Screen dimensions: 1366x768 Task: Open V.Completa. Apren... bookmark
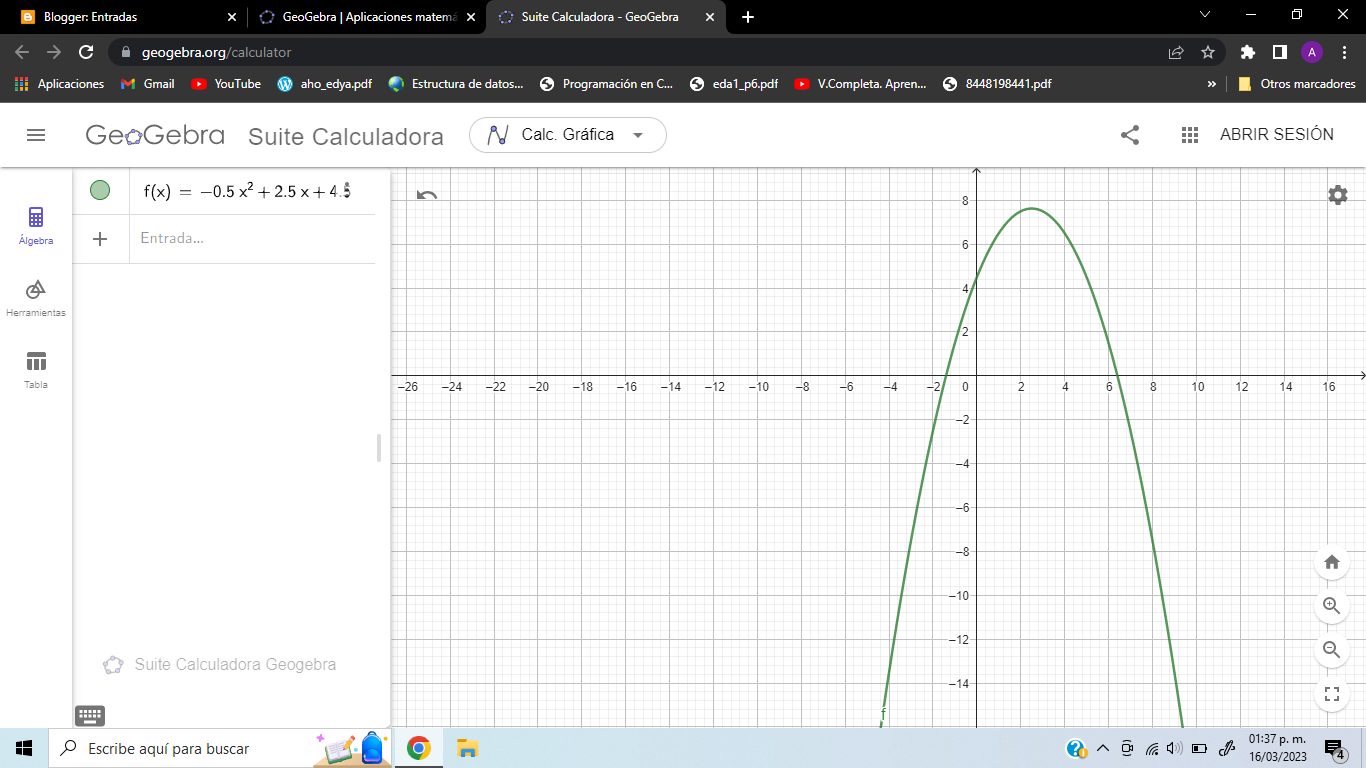pos(860,84)
